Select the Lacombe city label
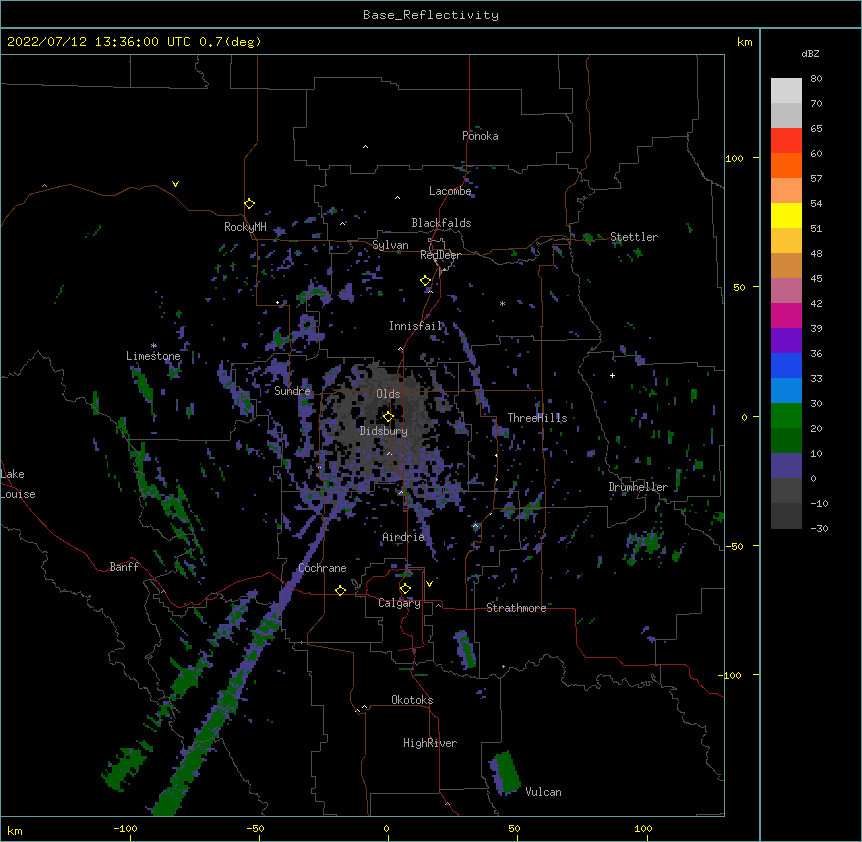 450,191
